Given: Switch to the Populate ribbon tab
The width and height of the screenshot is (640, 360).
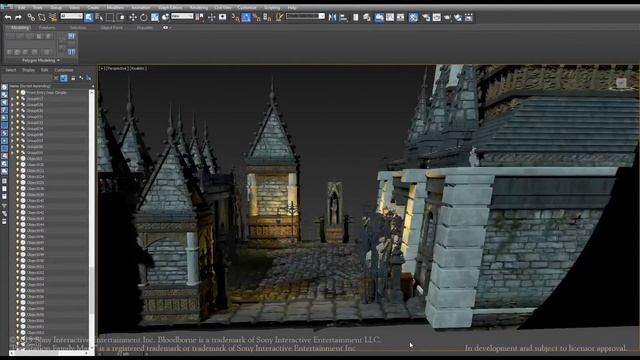Looking at the screenshot, I should click(x=144, y=28).
